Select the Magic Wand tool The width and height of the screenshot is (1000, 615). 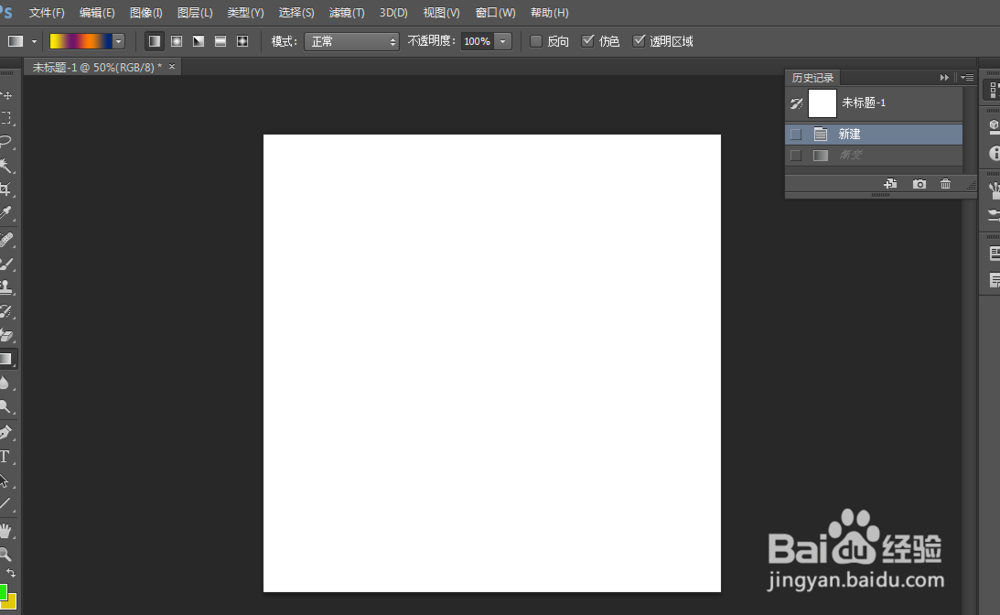pyautogui.click(x=6, y=166)
